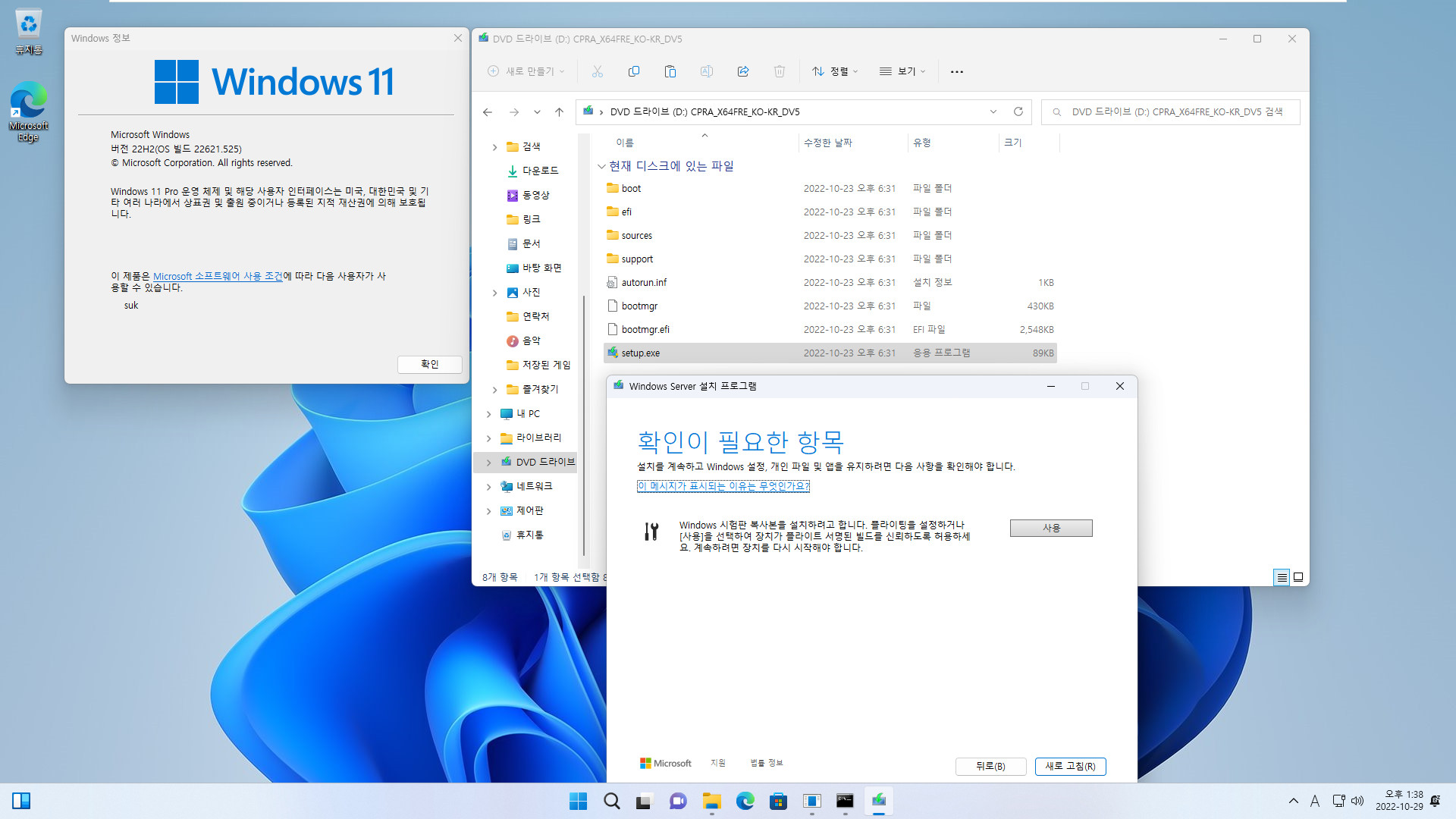
Task: Open the Recycle Bin desktop icon
Action: point(29,32)
